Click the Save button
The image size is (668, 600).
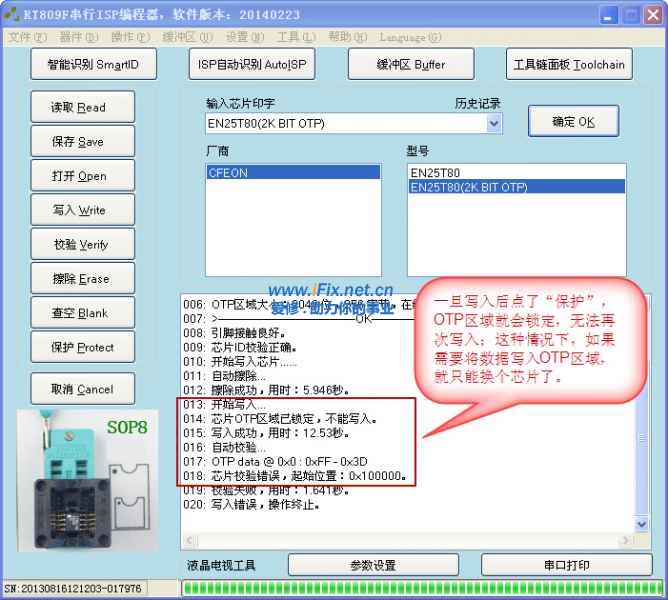point(78,142)
